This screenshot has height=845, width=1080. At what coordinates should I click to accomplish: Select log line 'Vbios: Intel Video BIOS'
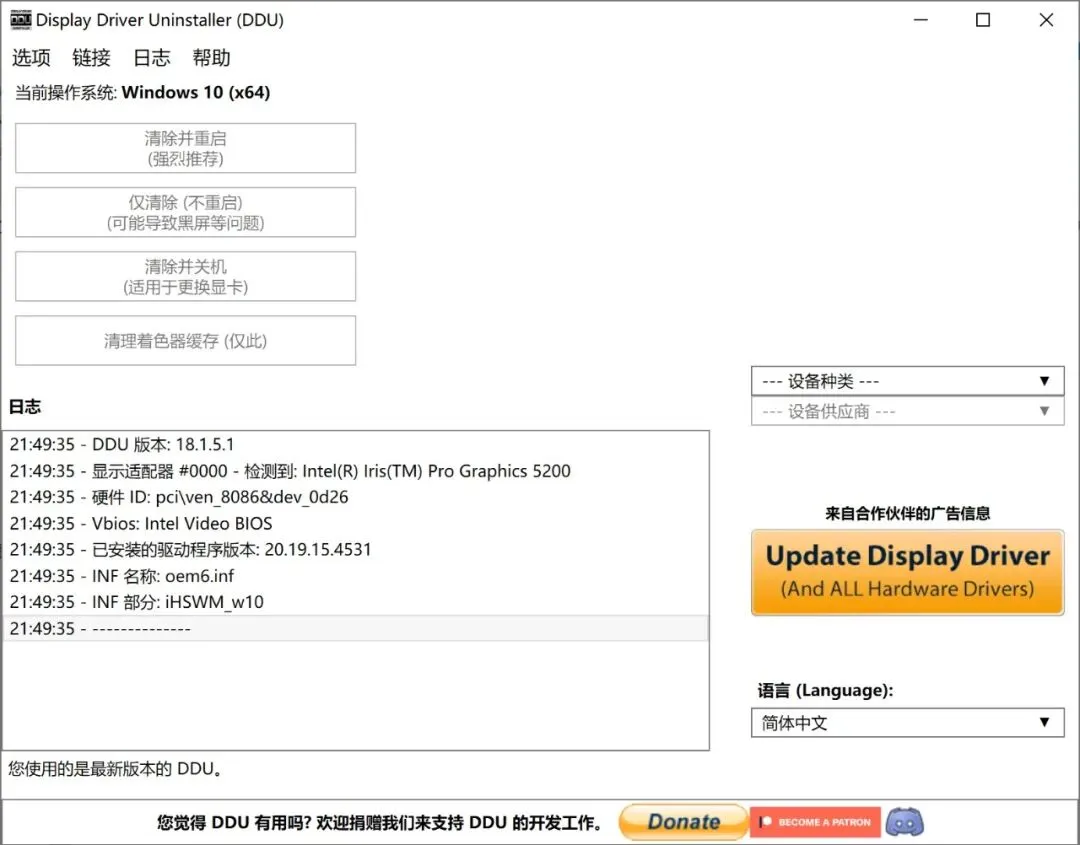[355, 523]
